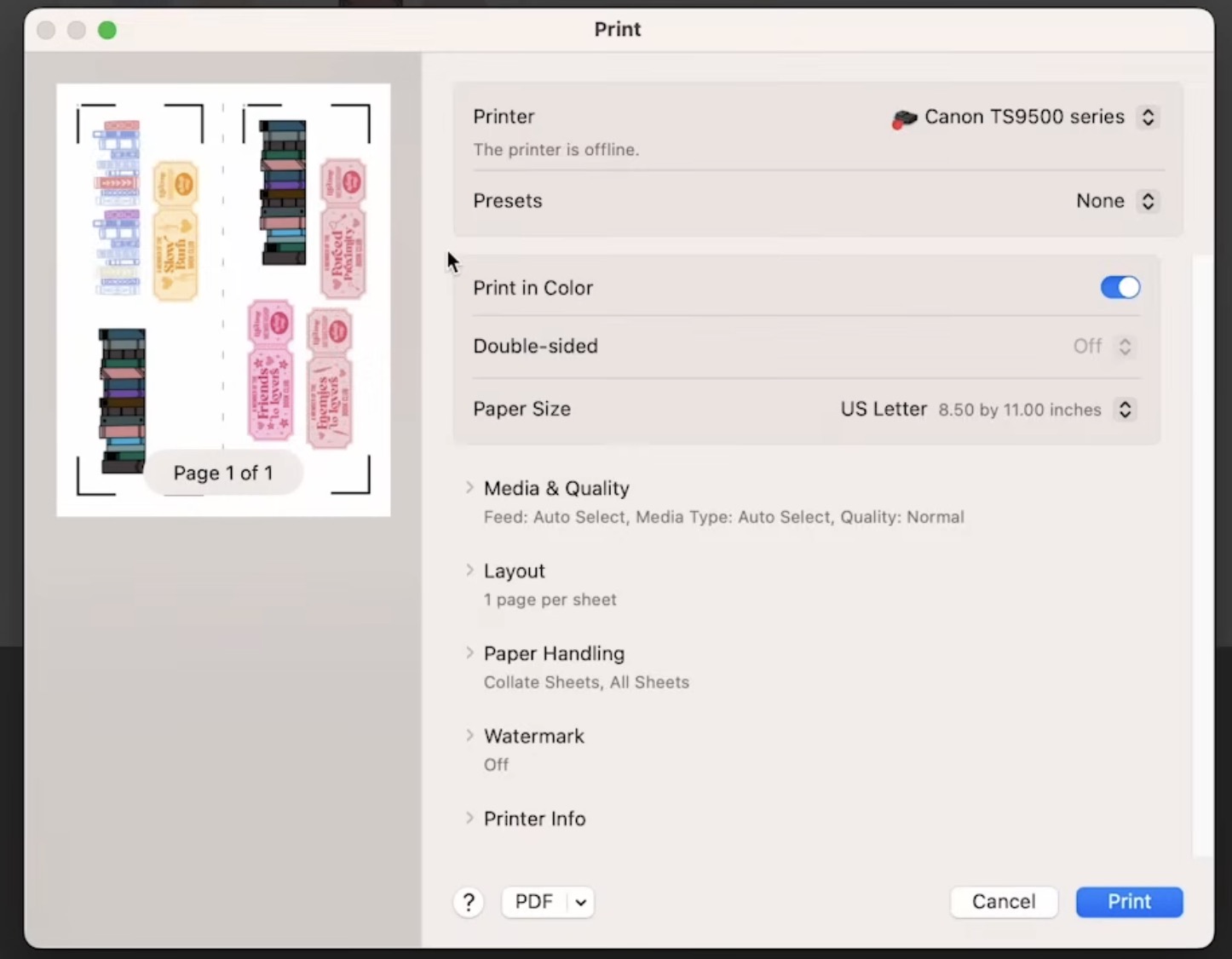Expand the Watermark section
Screen dimensions: 1232x959
[x=469, y=736]
